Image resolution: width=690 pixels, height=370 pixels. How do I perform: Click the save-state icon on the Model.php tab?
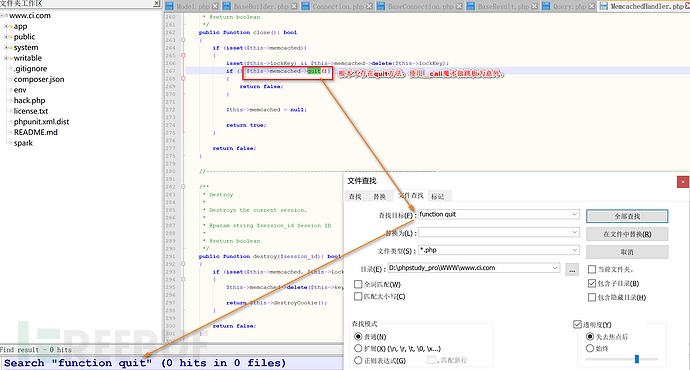click(170, 6)
